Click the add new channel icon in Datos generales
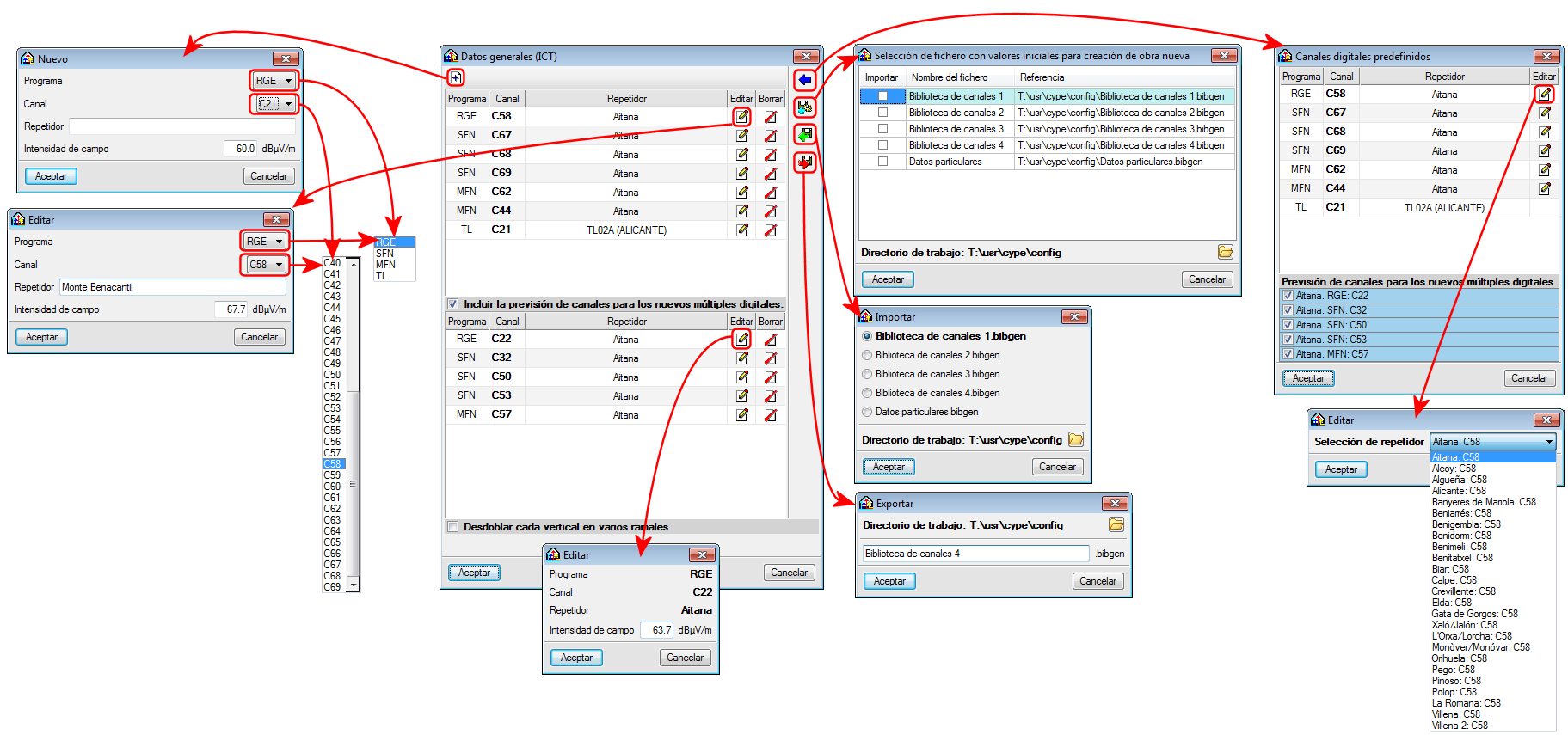1568x735 pixels. (456, 77)
